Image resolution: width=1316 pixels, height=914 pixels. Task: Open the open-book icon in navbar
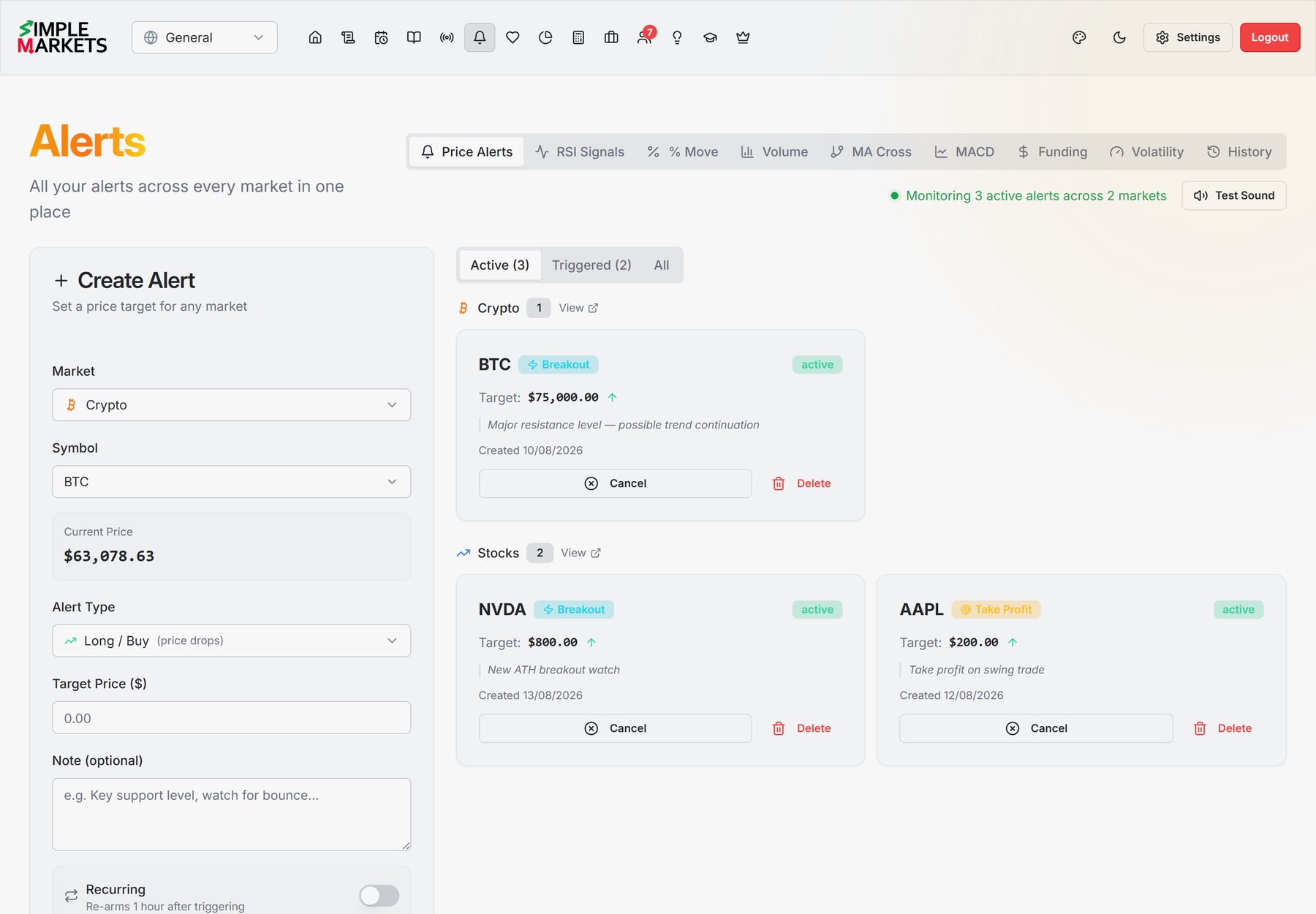tap(414, 37)
